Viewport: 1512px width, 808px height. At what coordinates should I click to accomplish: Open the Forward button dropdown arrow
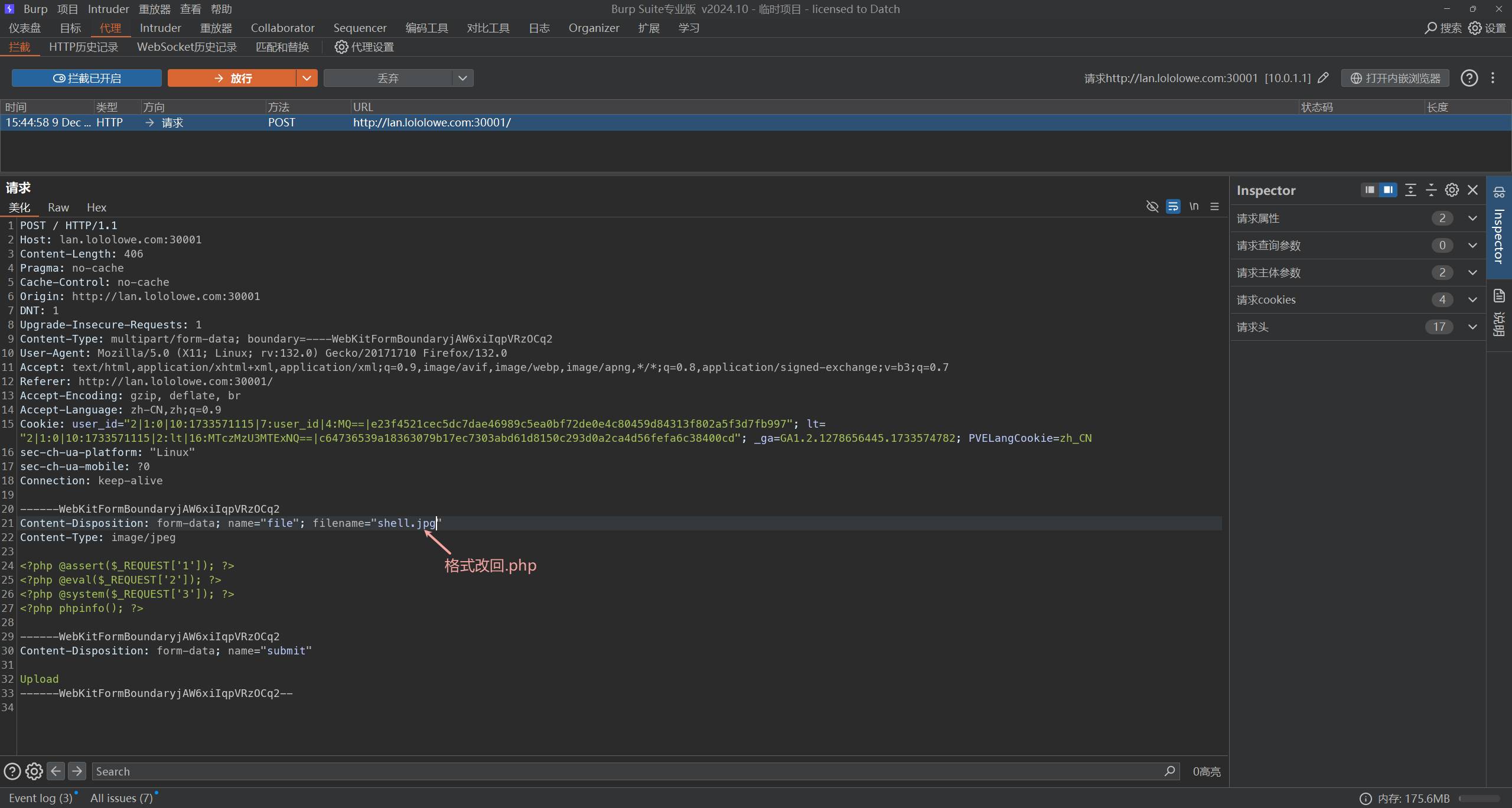pos(307,78)
